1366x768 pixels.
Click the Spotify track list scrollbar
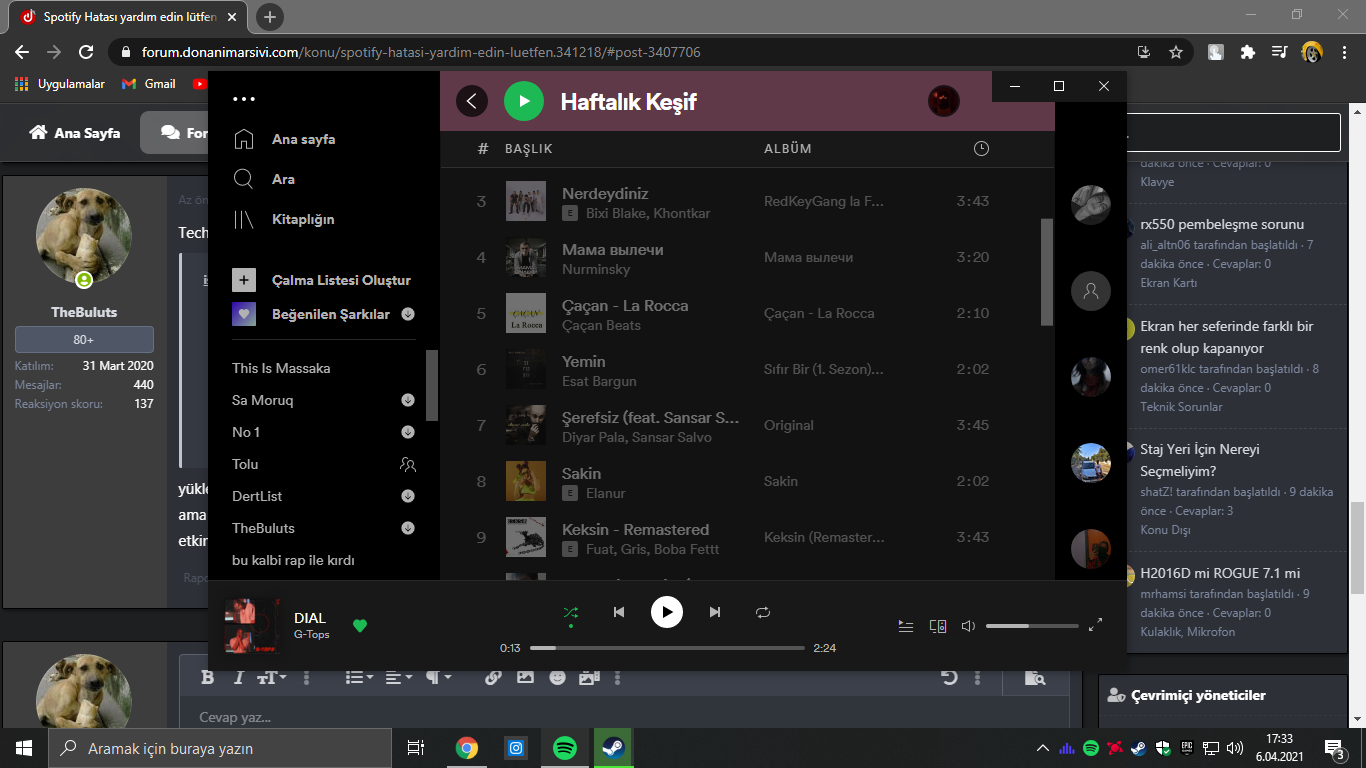click(1047, 272)
